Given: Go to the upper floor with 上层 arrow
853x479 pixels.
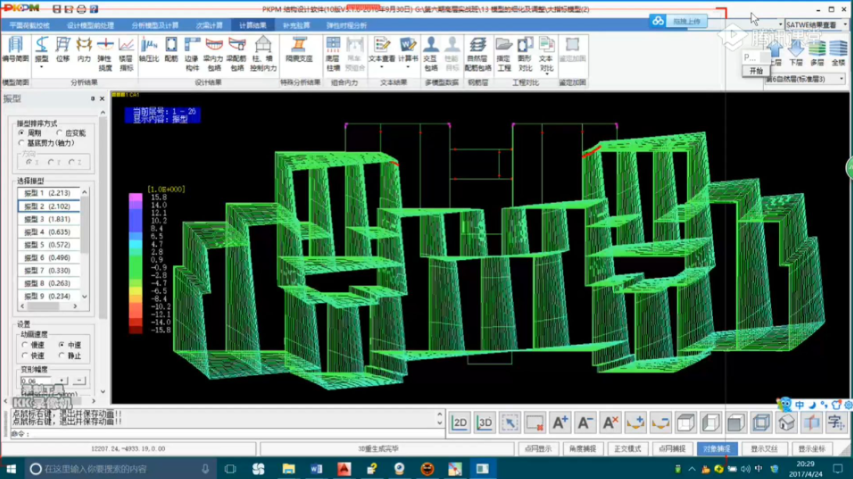Looking at the screenshot, I should click(775, 53).
